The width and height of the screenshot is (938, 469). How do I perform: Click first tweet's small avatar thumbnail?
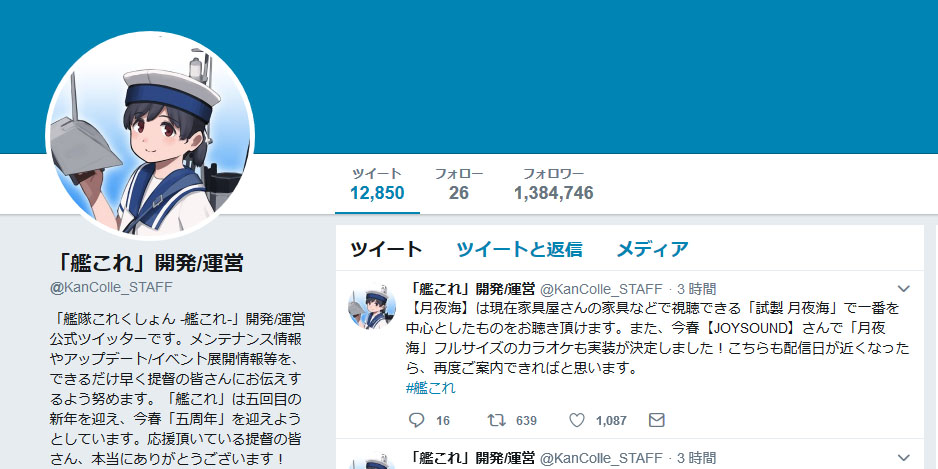[371, 306]
